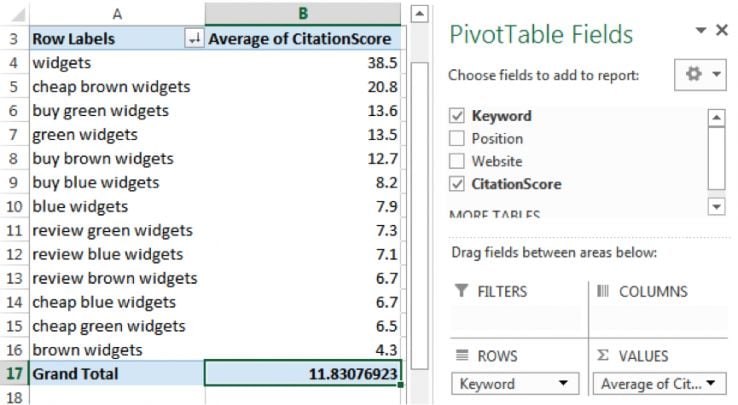
Task: Select the Grand Total value cell
Action: [x=302, y=374]
